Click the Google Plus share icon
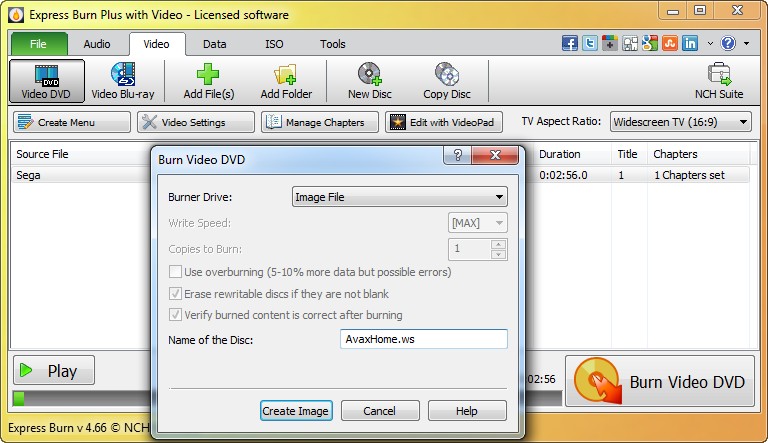This screenshot has height=443, width=768. pyautogui.click(x=610, y=44)
